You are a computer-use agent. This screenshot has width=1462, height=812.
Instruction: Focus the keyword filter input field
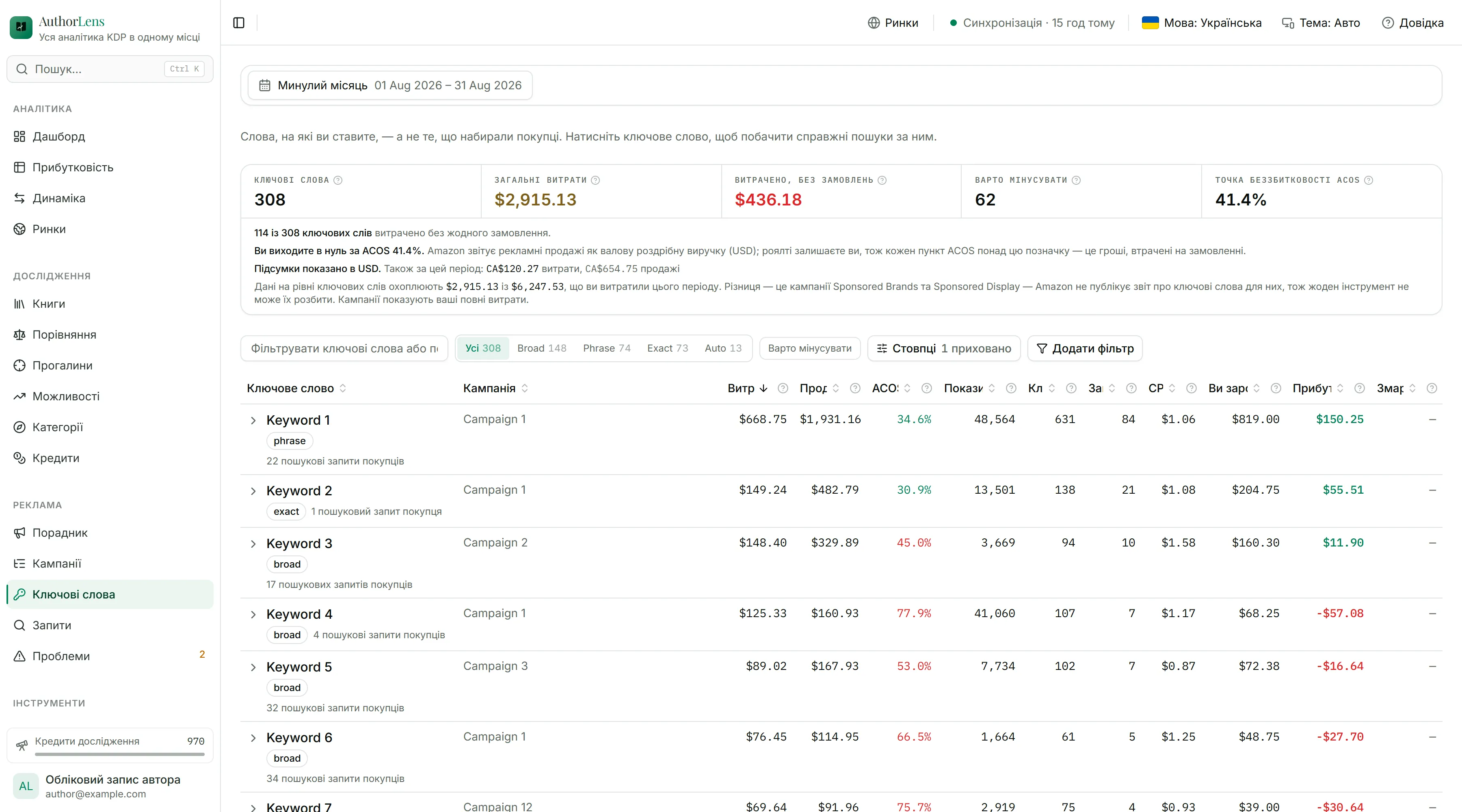coord(344,348)
